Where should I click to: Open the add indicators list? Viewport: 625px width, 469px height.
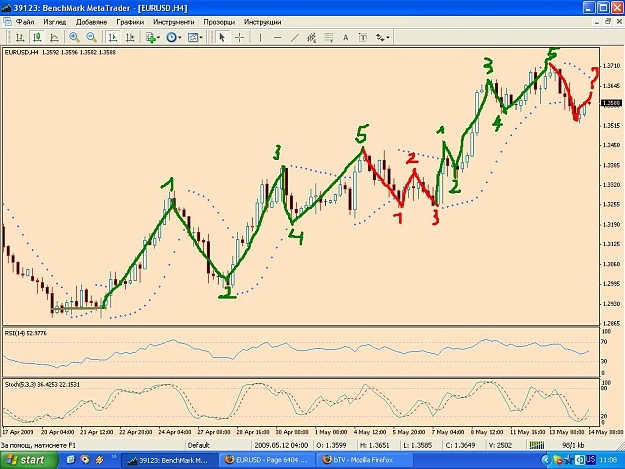coord(152,38)
